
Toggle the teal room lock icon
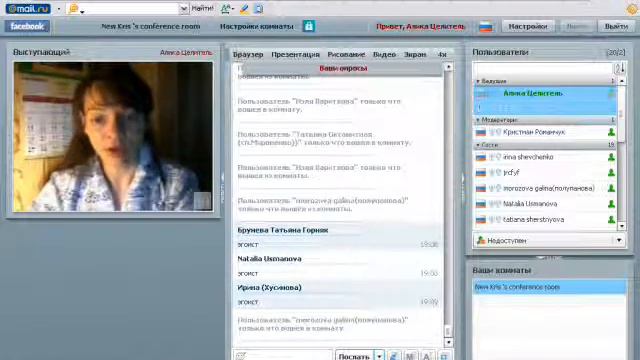pyautogui.click(x=309, y=26)
